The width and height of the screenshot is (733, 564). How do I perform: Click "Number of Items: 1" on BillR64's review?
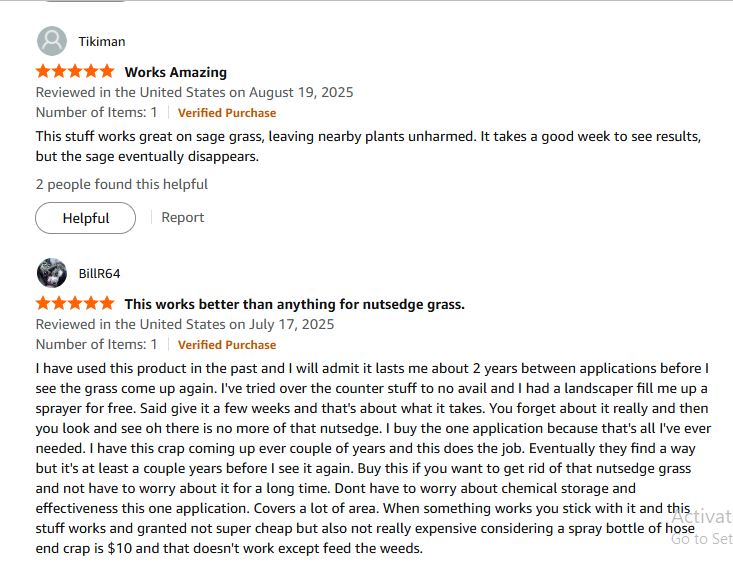pos(97,345)
